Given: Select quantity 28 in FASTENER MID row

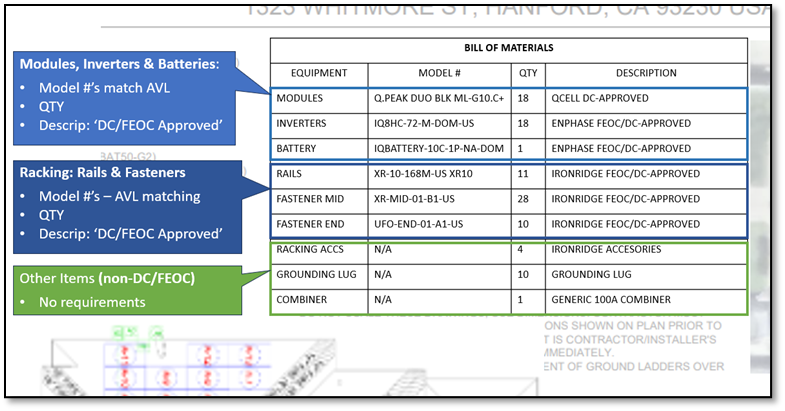Looking at the screenshot, I should pyautogui.click(x=523, y=199).
